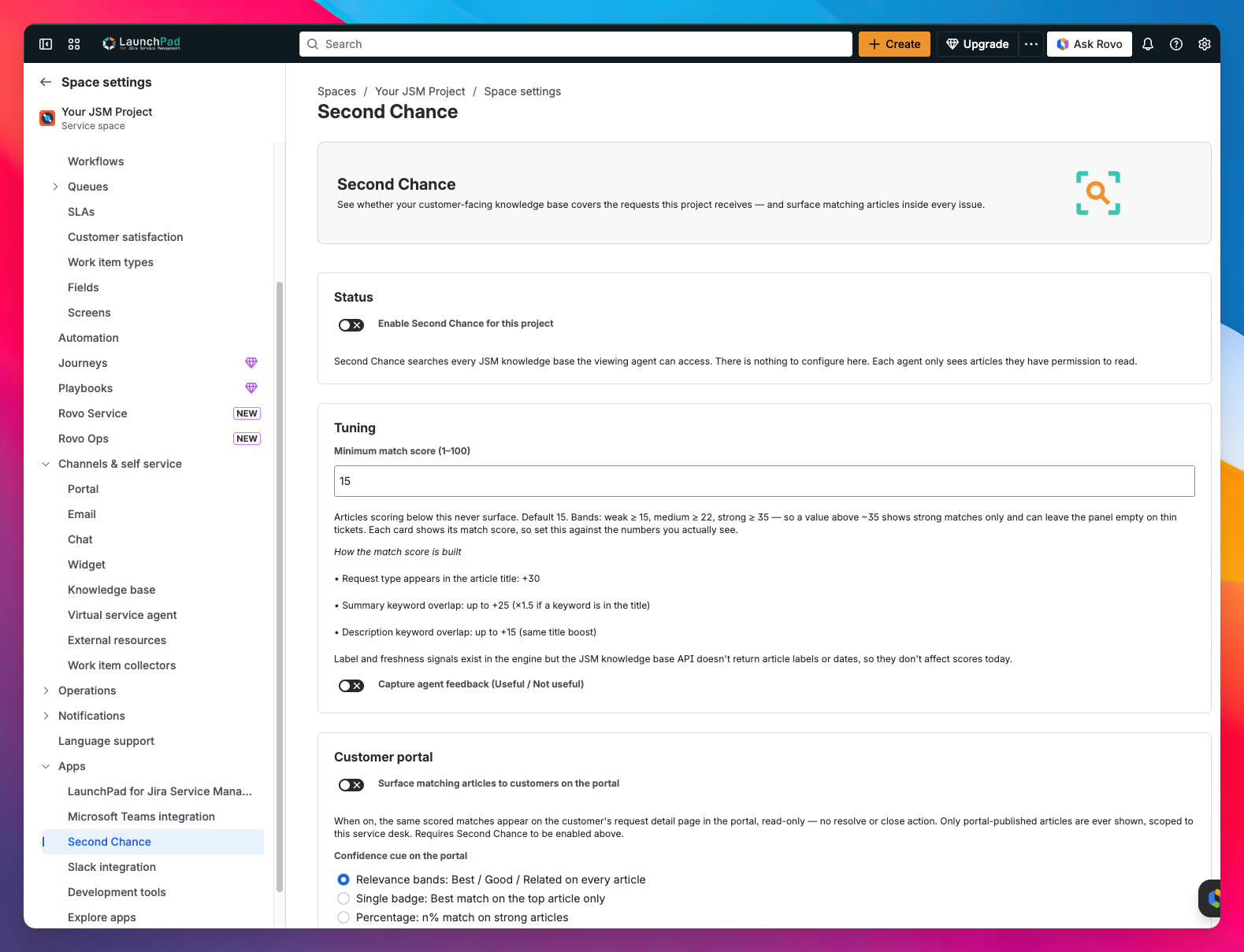This screenshot has width=1244, height=952.
Task: Open the more options ellipsis menu
Action: [x=1031, y=44]
